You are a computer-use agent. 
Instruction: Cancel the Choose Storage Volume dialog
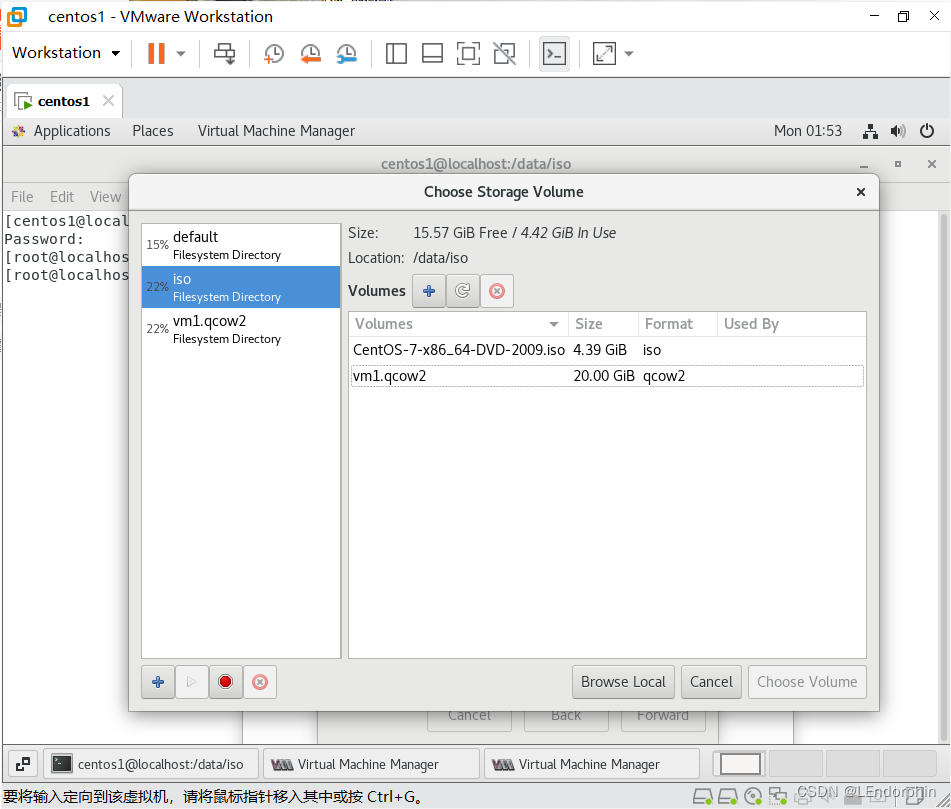[711, 682]
